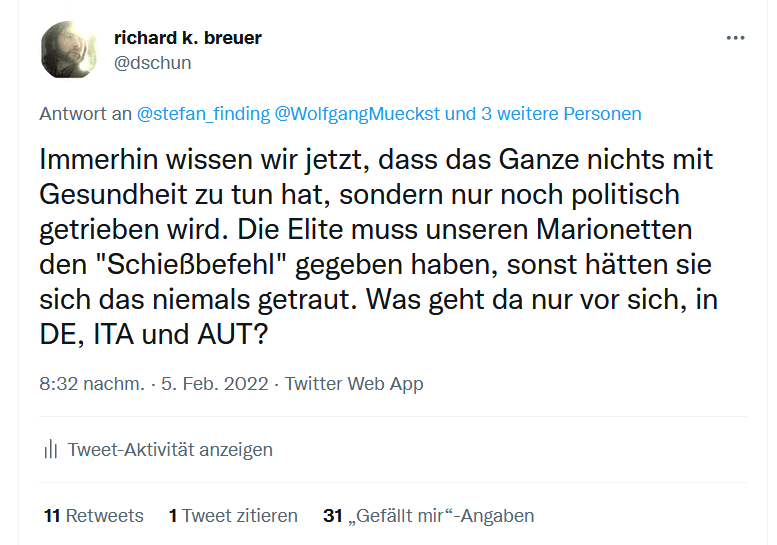Open the richard k. breuer display name

coord(188,38)
